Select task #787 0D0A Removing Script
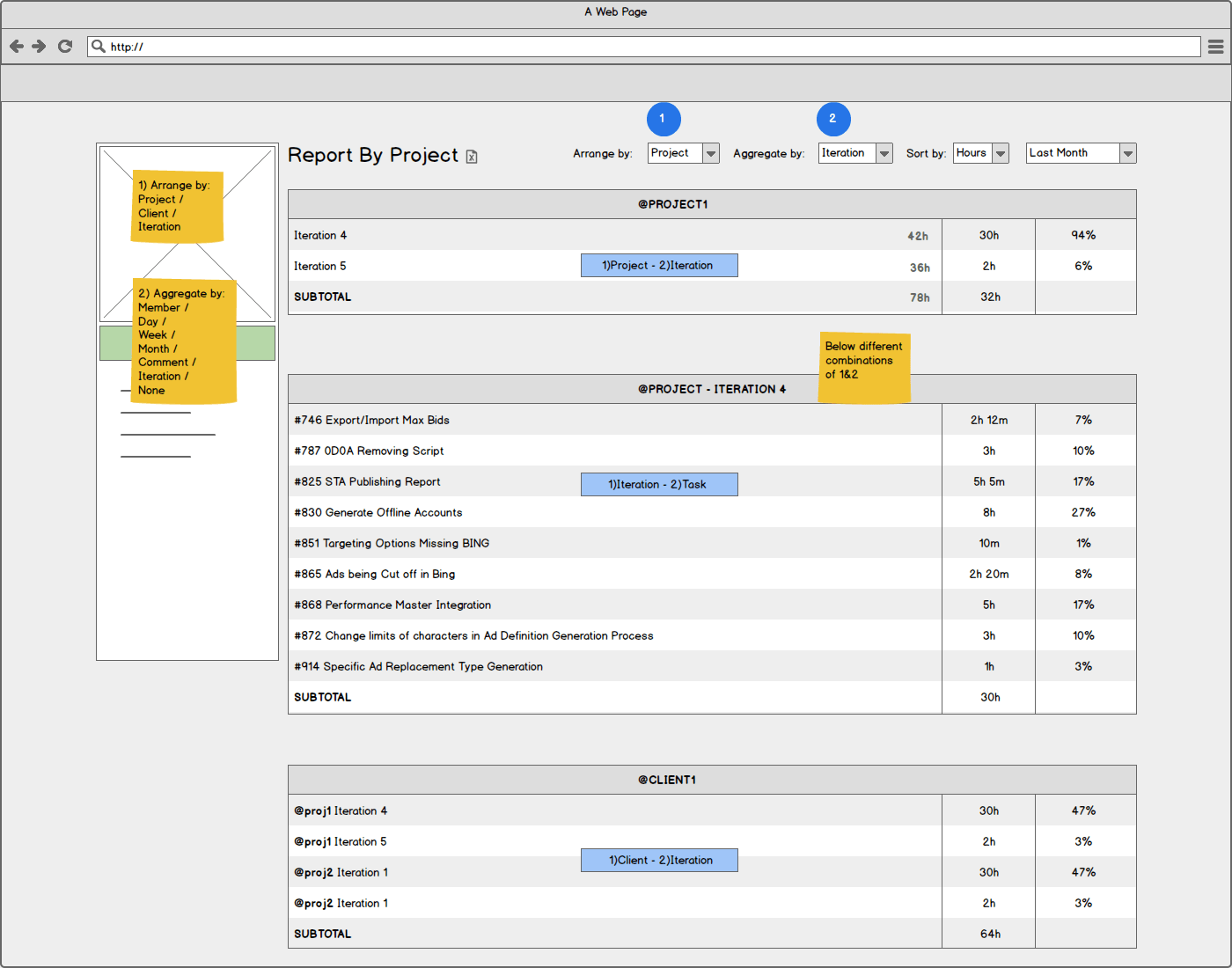The image size is (1232, 968). [x=712, y=451]
